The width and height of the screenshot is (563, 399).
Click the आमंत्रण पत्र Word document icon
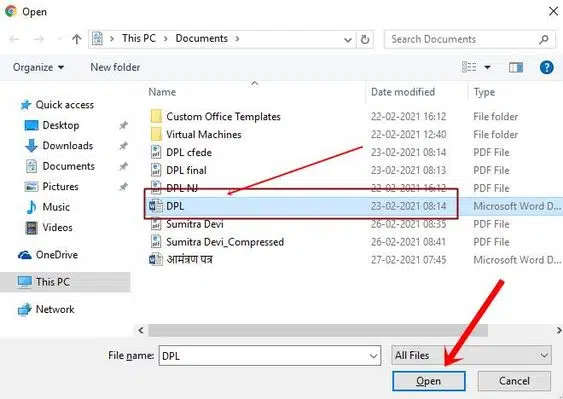point(155,260)
